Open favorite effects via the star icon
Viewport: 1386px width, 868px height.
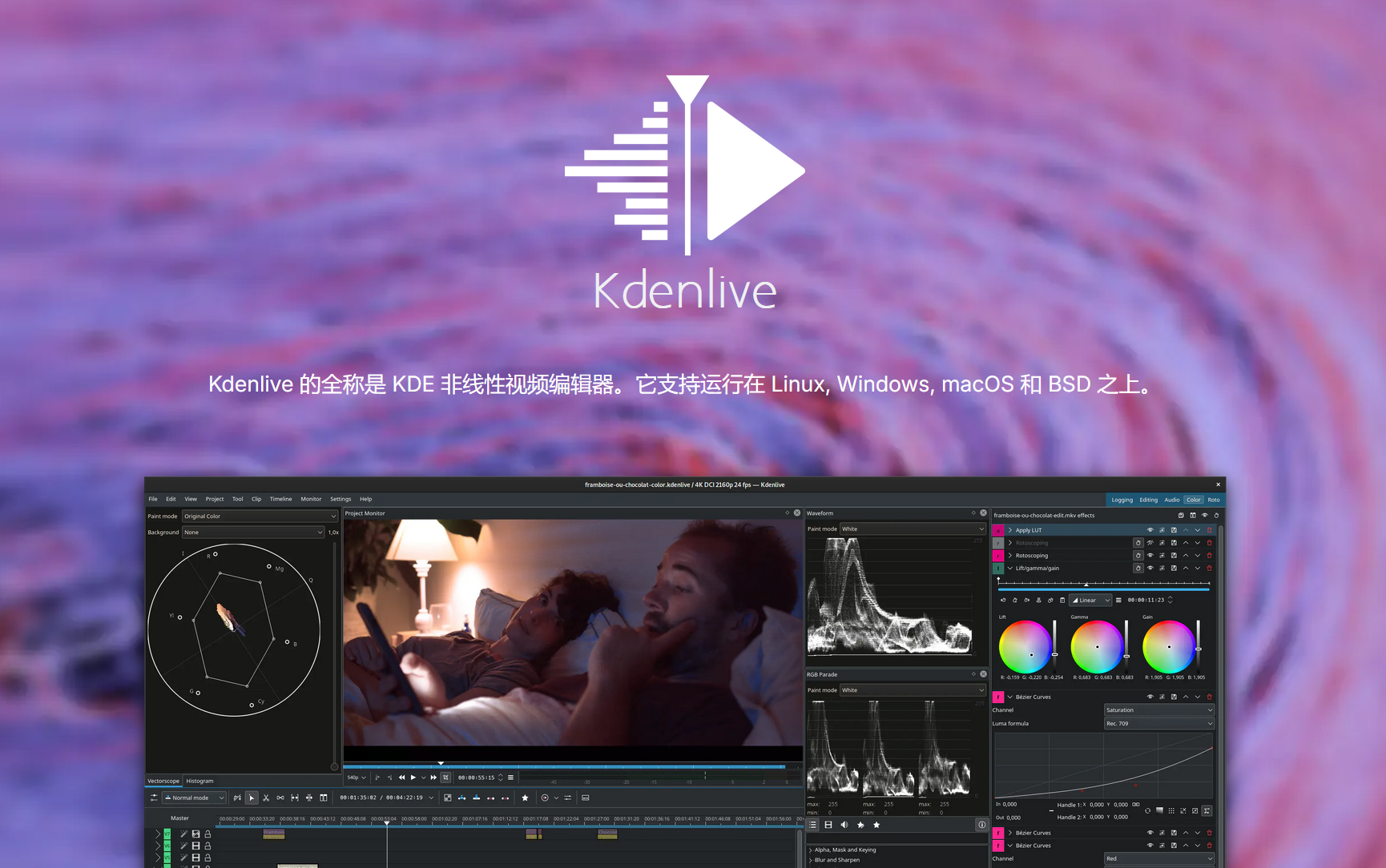tap(525, 798)
